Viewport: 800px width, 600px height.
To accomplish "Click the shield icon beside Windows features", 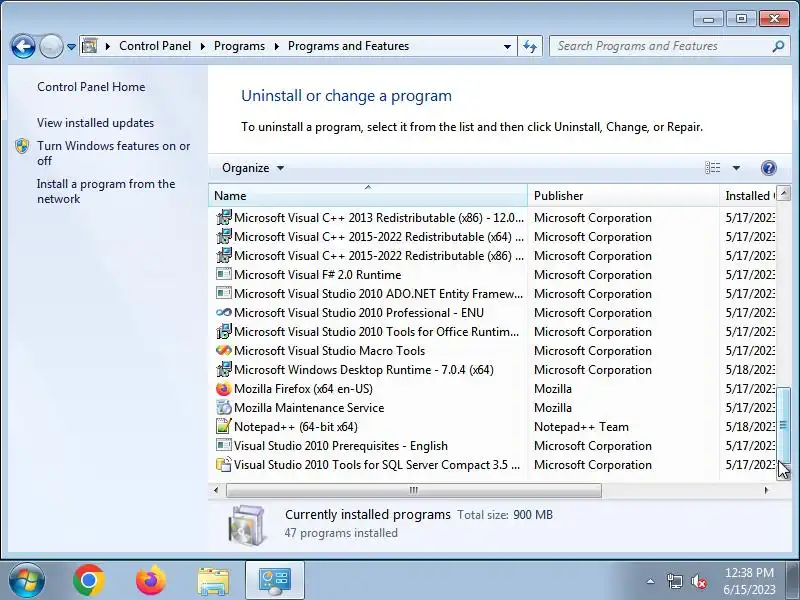I will click(22, 146).
